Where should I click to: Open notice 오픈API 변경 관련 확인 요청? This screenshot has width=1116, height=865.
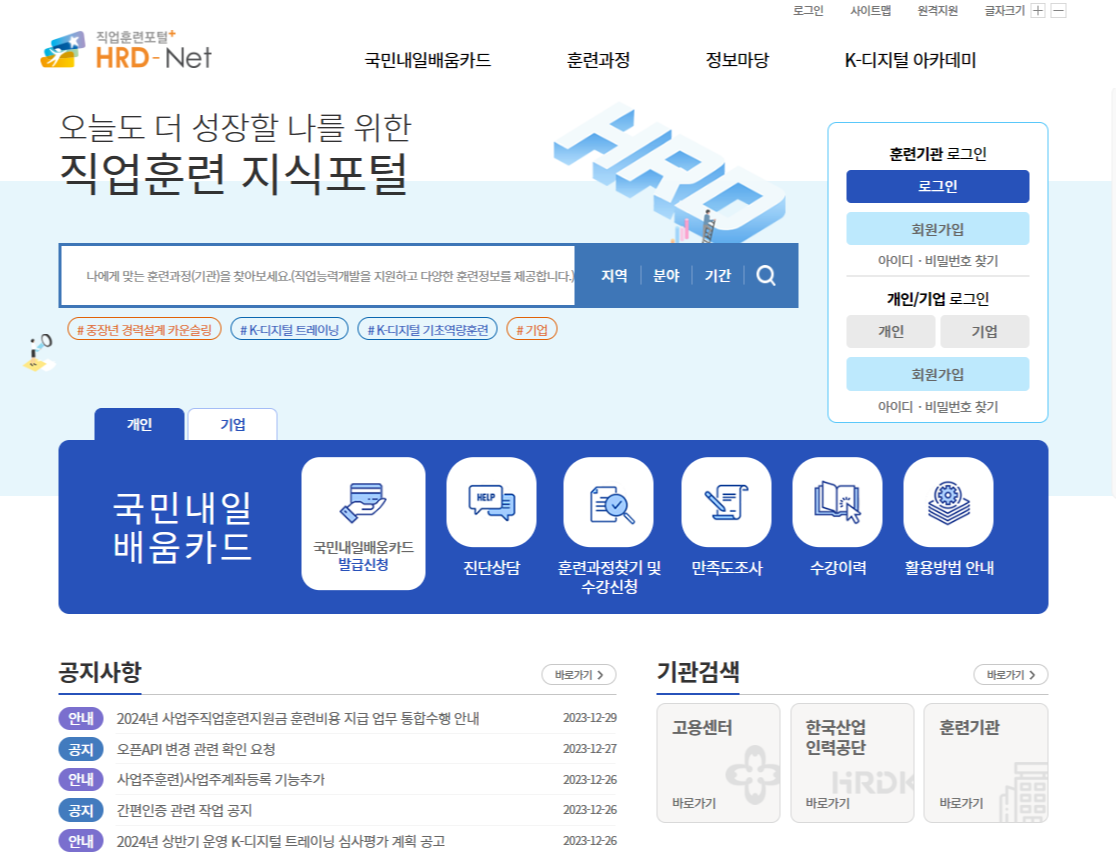(196, 749)
